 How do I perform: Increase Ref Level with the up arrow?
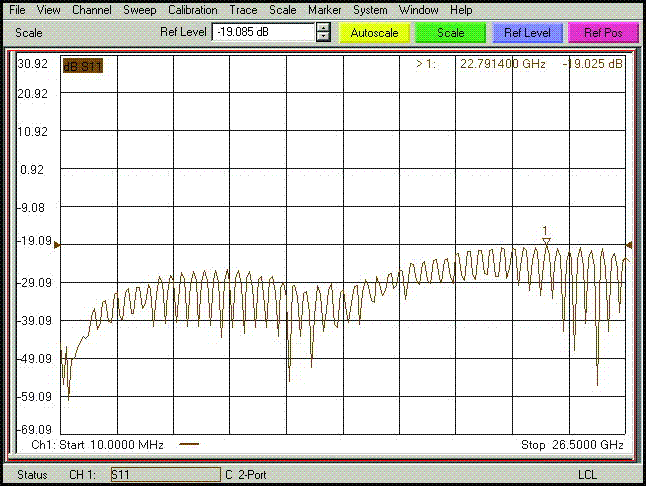tap(323, 28)
